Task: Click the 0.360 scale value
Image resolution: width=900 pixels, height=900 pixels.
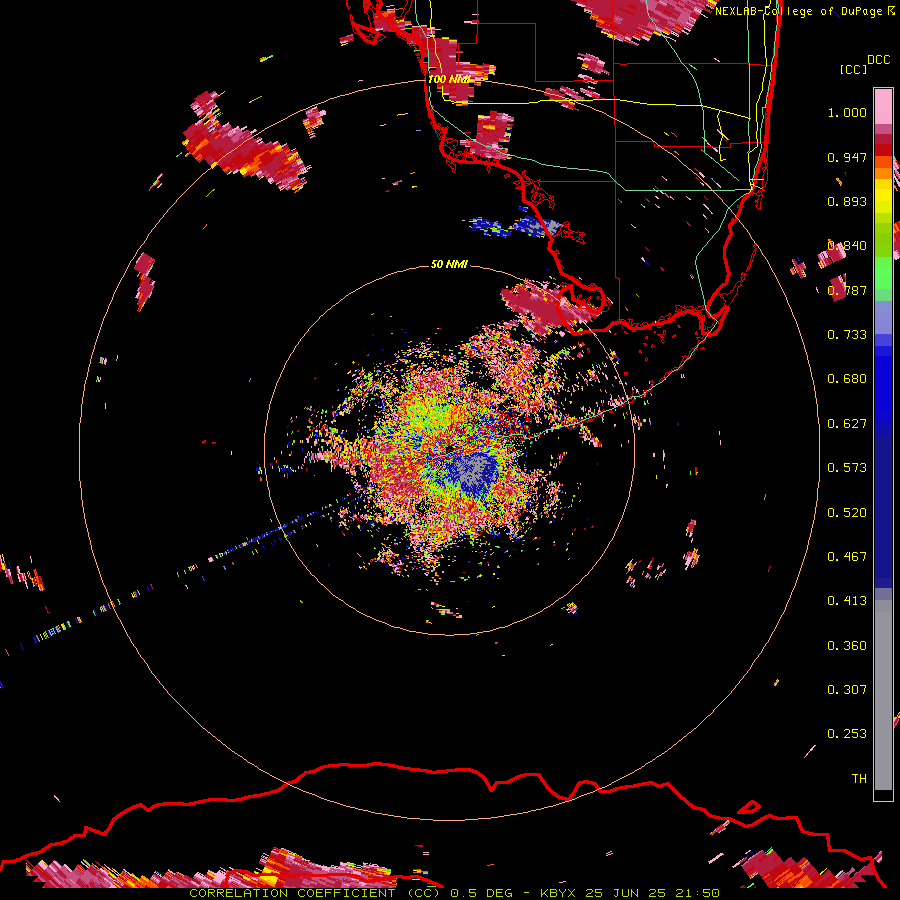Action: click(847, 646)
